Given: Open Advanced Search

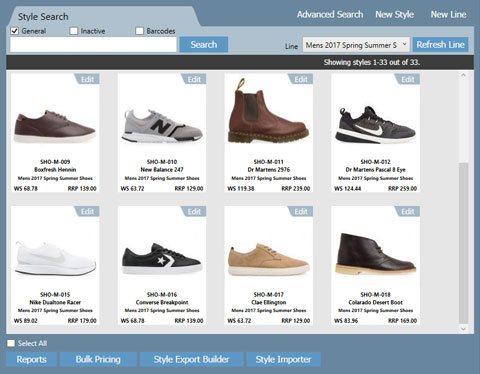Looking at the screenshot, I should [x=330, y=15].
